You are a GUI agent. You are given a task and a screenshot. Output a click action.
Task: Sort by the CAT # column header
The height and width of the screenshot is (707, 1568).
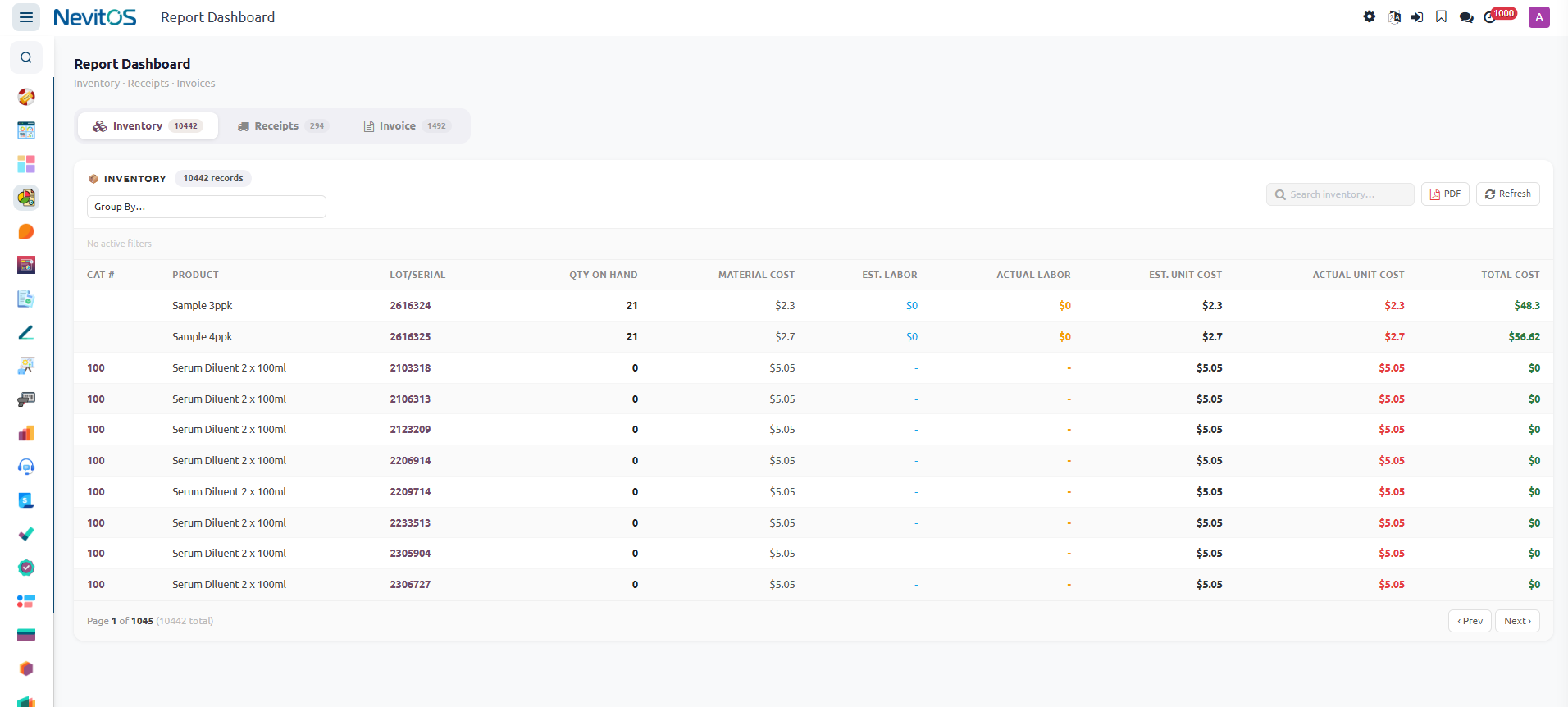click(x=101, y=275)
